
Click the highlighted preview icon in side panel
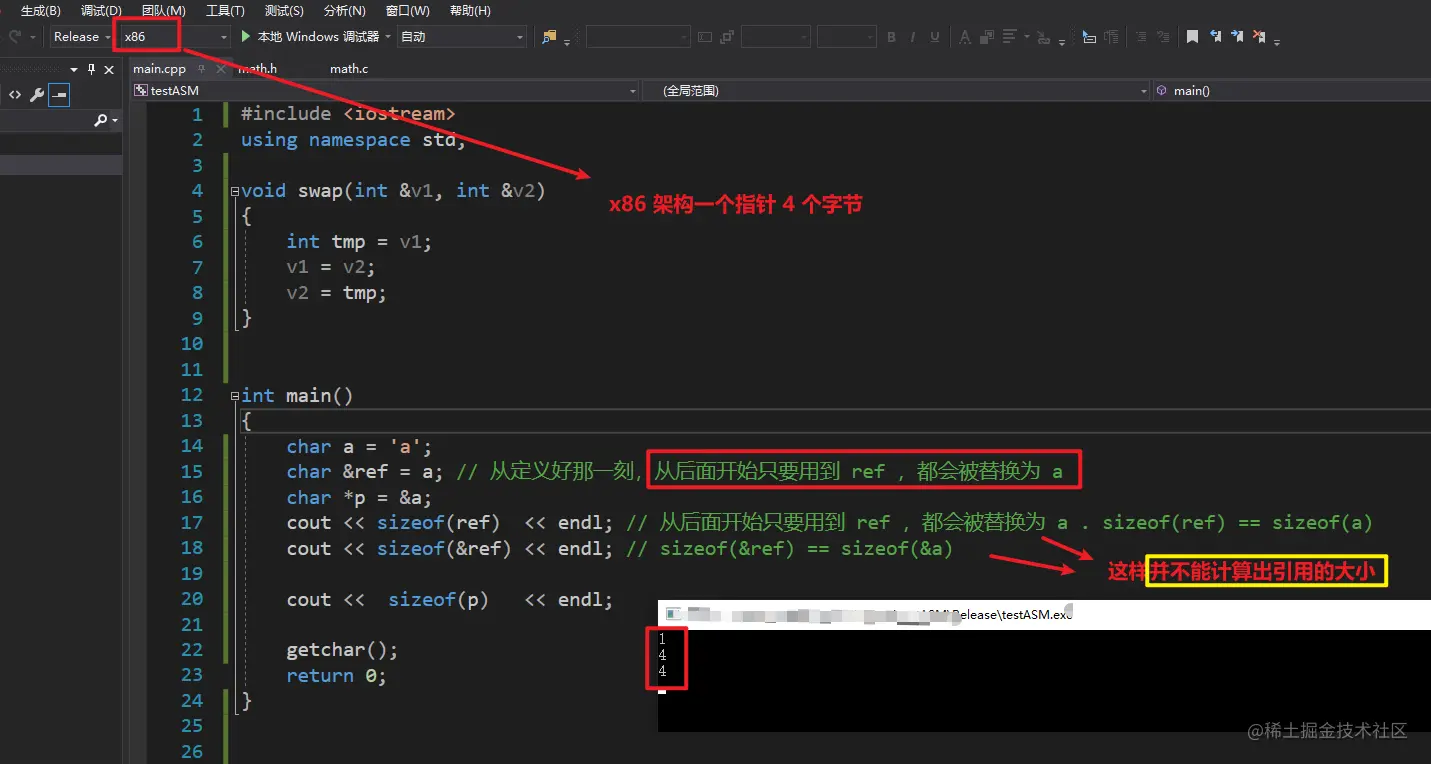pyautogui.click(x=59, y=95)
